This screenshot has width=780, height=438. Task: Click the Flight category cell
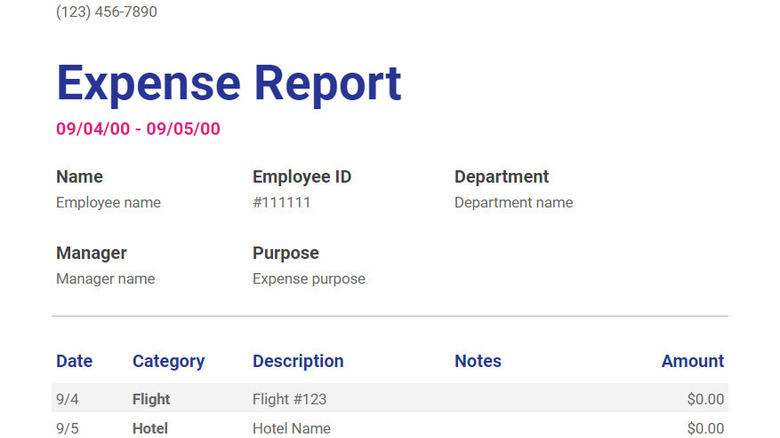coord(151,399)
